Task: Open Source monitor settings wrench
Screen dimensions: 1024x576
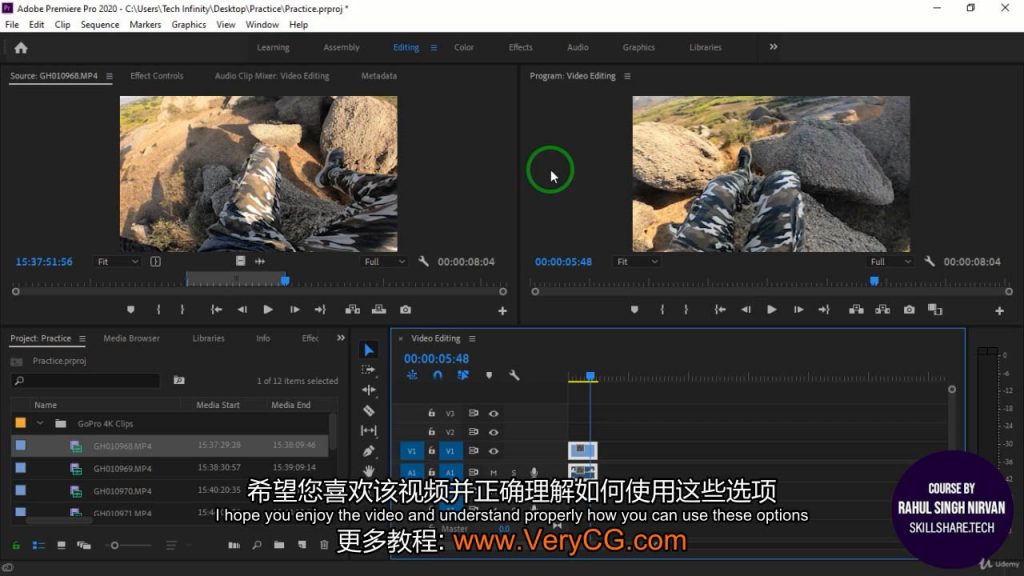Action: (x=423, y=261)
